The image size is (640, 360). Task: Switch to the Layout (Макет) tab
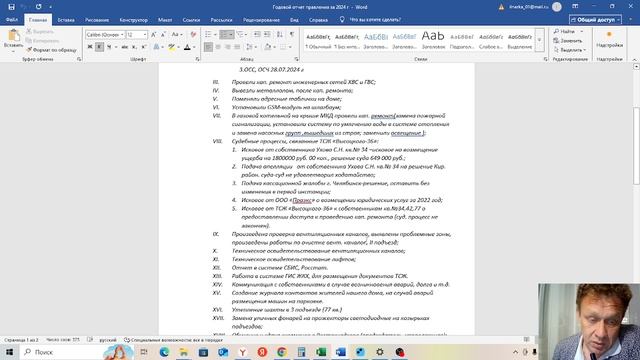coord(165,20)
